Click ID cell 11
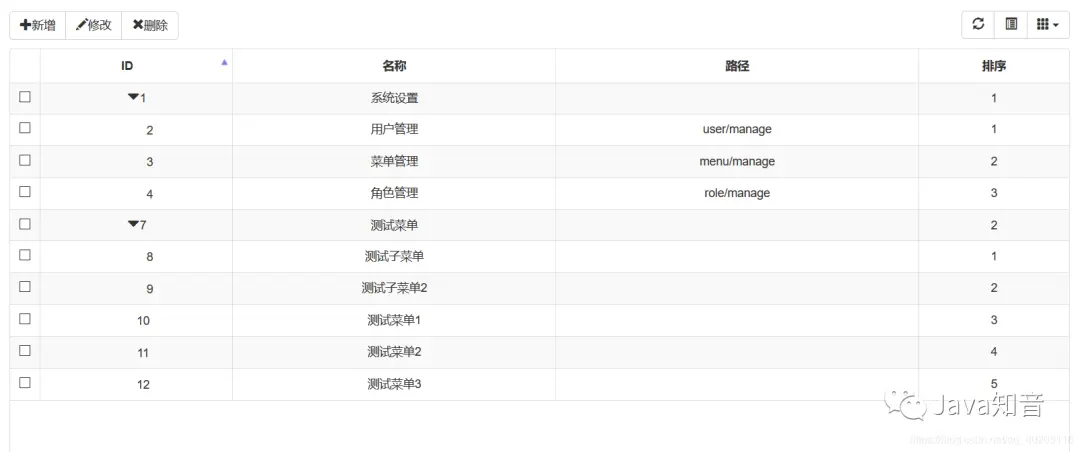 point(136,352)
